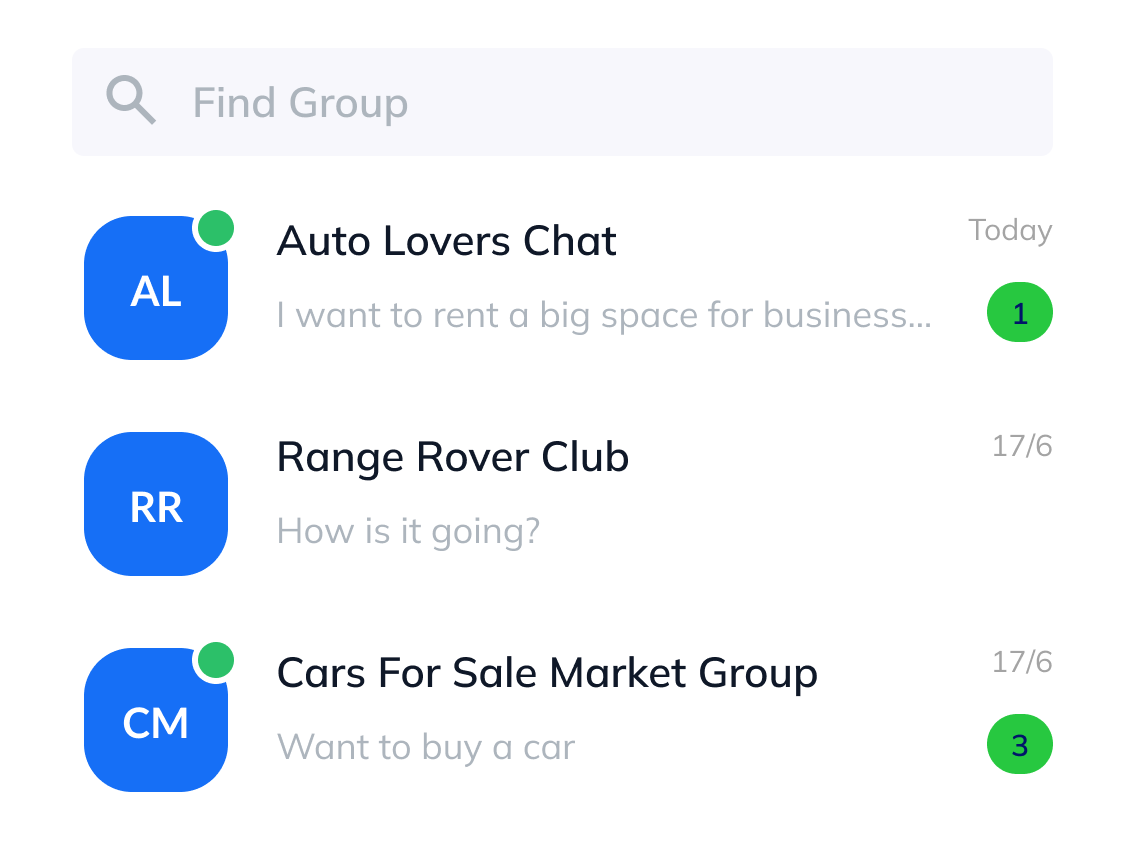This screenshot has width=1125, height=852.
Task: Select the Range Rover Club RR avatar
Action: (x=156, y=504)
